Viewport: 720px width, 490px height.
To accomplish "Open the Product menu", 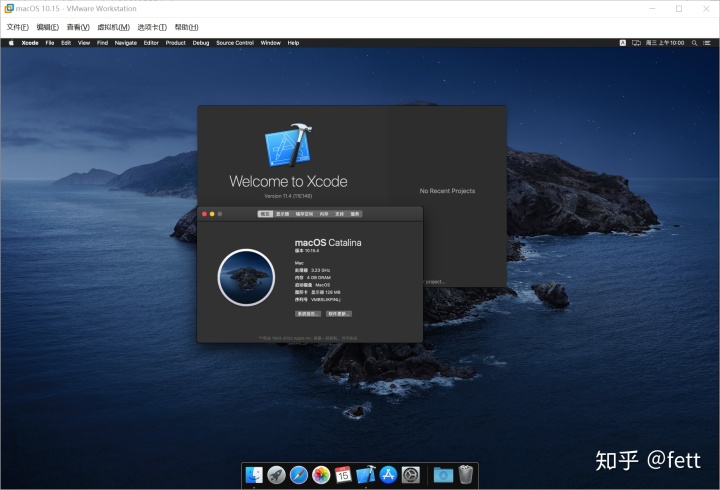I will [x=175, y=43].
